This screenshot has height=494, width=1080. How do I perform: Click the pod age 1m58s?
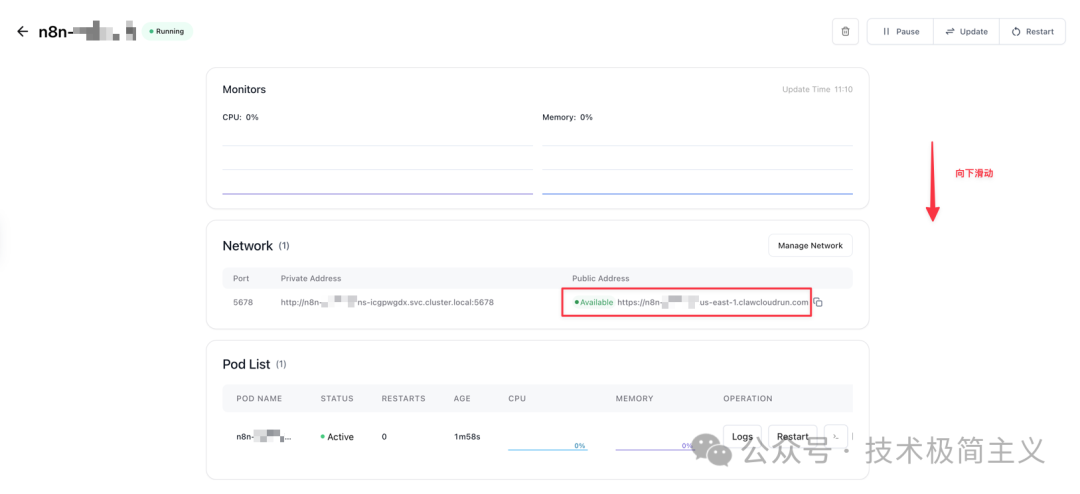pyautogui.click(x=467, y=437)
